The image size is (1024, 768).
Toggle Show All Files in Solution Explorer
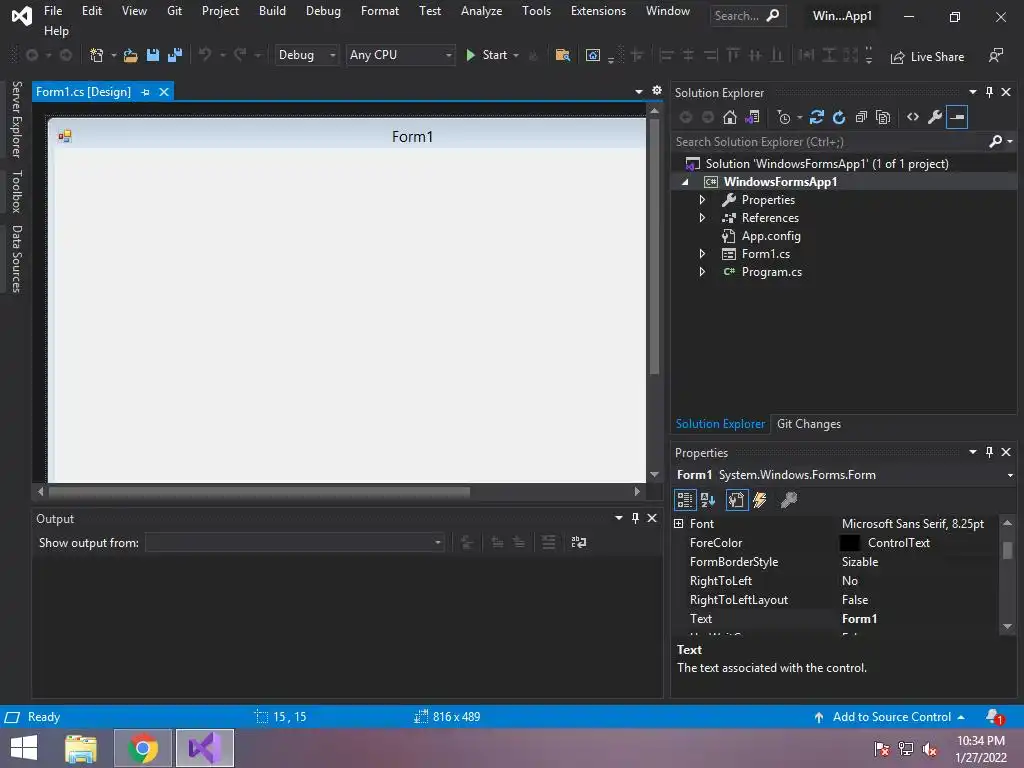tap(883, 118)
